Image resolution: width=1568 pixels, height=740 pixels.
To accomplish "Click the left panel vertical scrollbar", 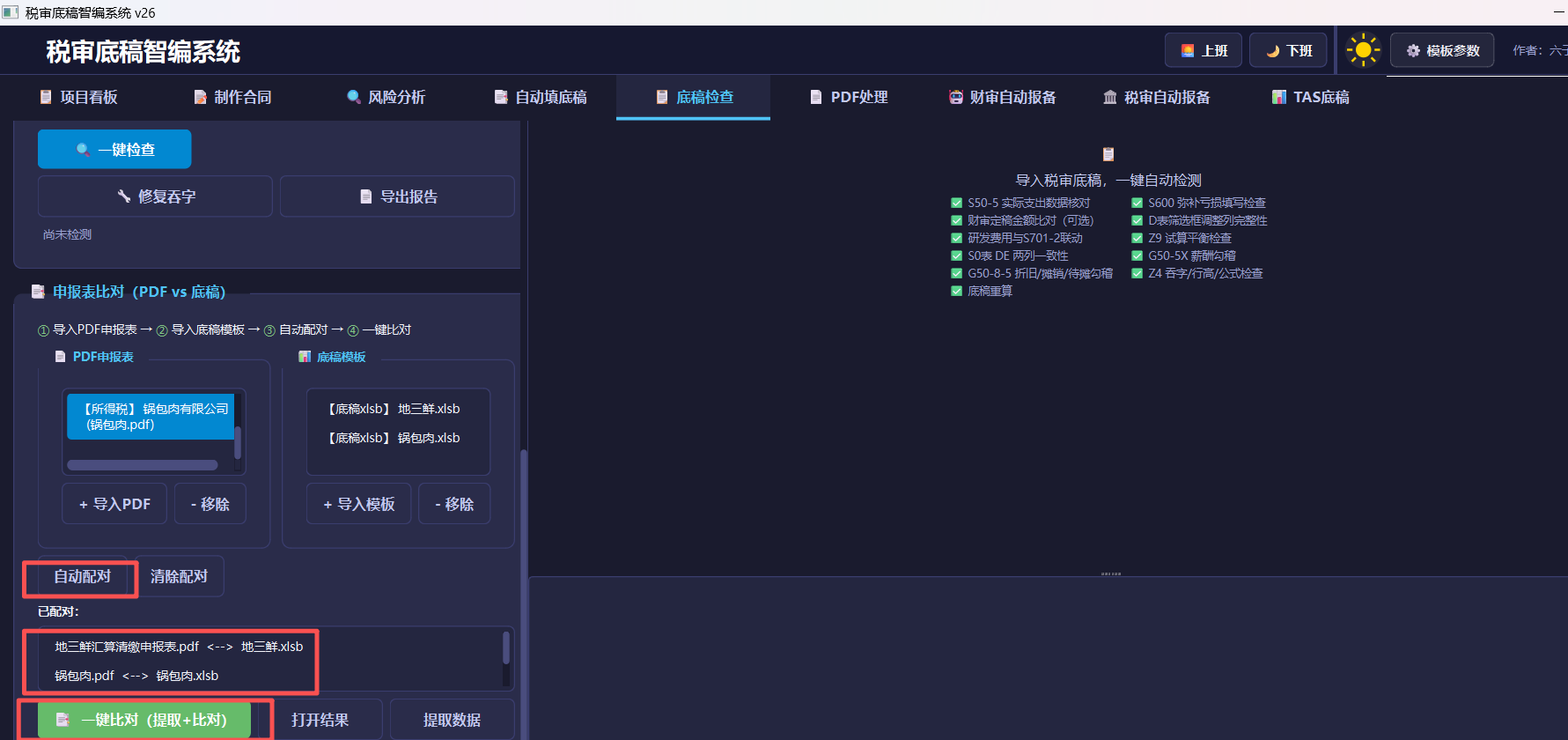I will pos(524,595).
